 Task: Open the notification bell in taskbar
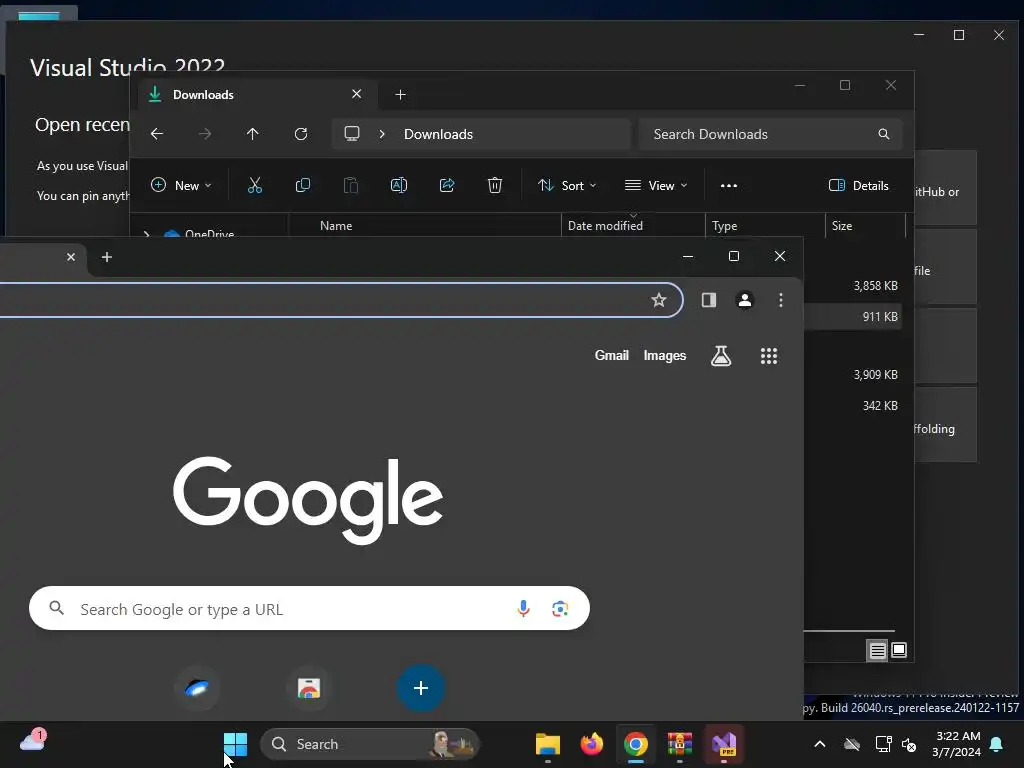coord(997,744)
